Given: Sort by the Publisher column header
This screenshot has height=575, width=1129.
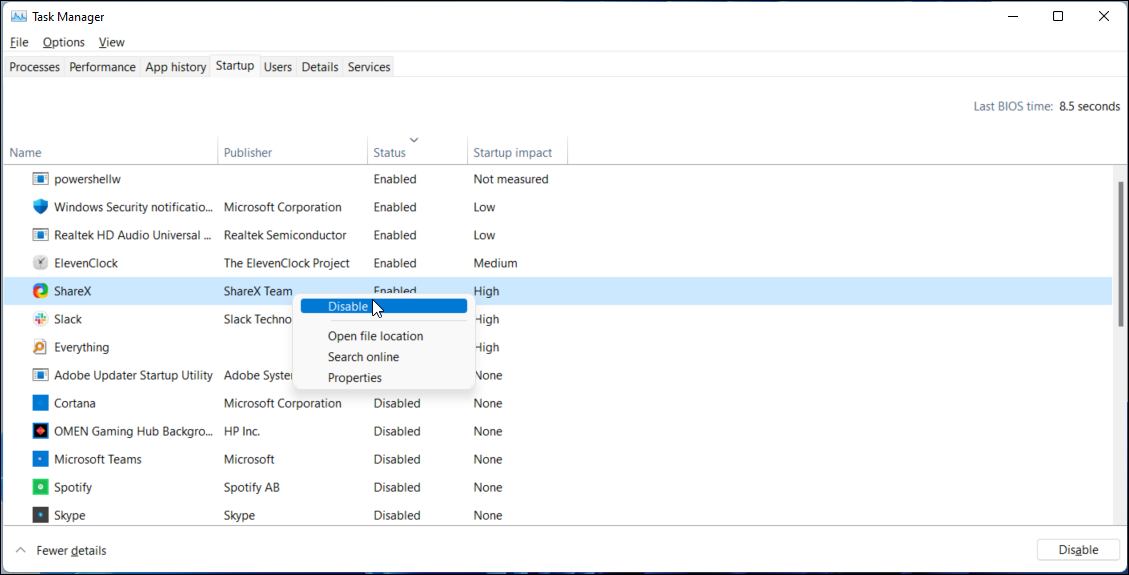Looking at the screenshot, I should click(292, 153).
